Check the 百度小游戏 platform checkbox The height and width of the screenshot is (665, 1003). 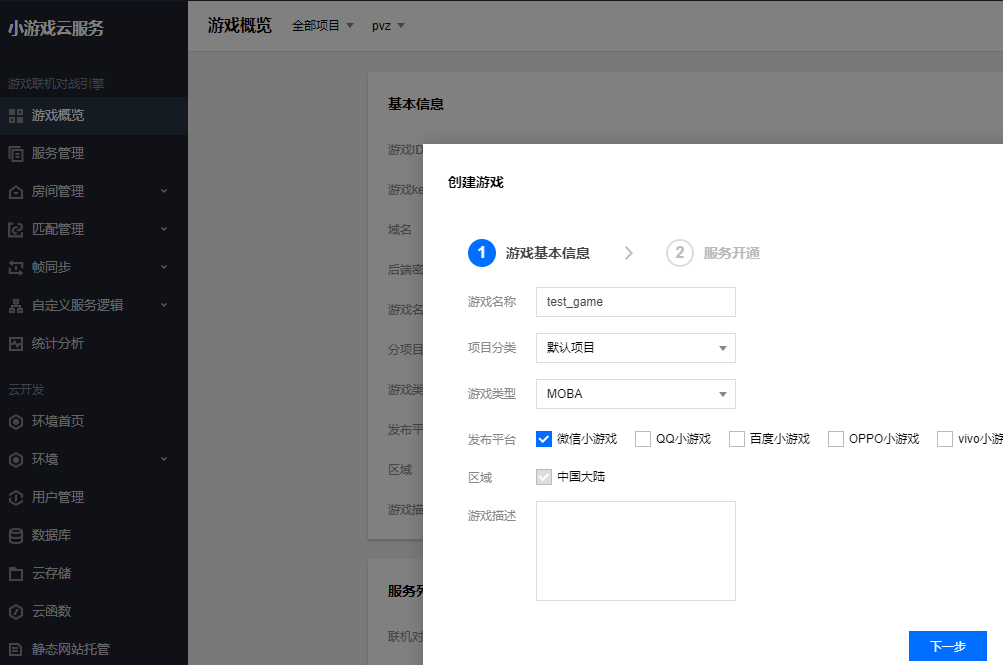click(737, 439)
